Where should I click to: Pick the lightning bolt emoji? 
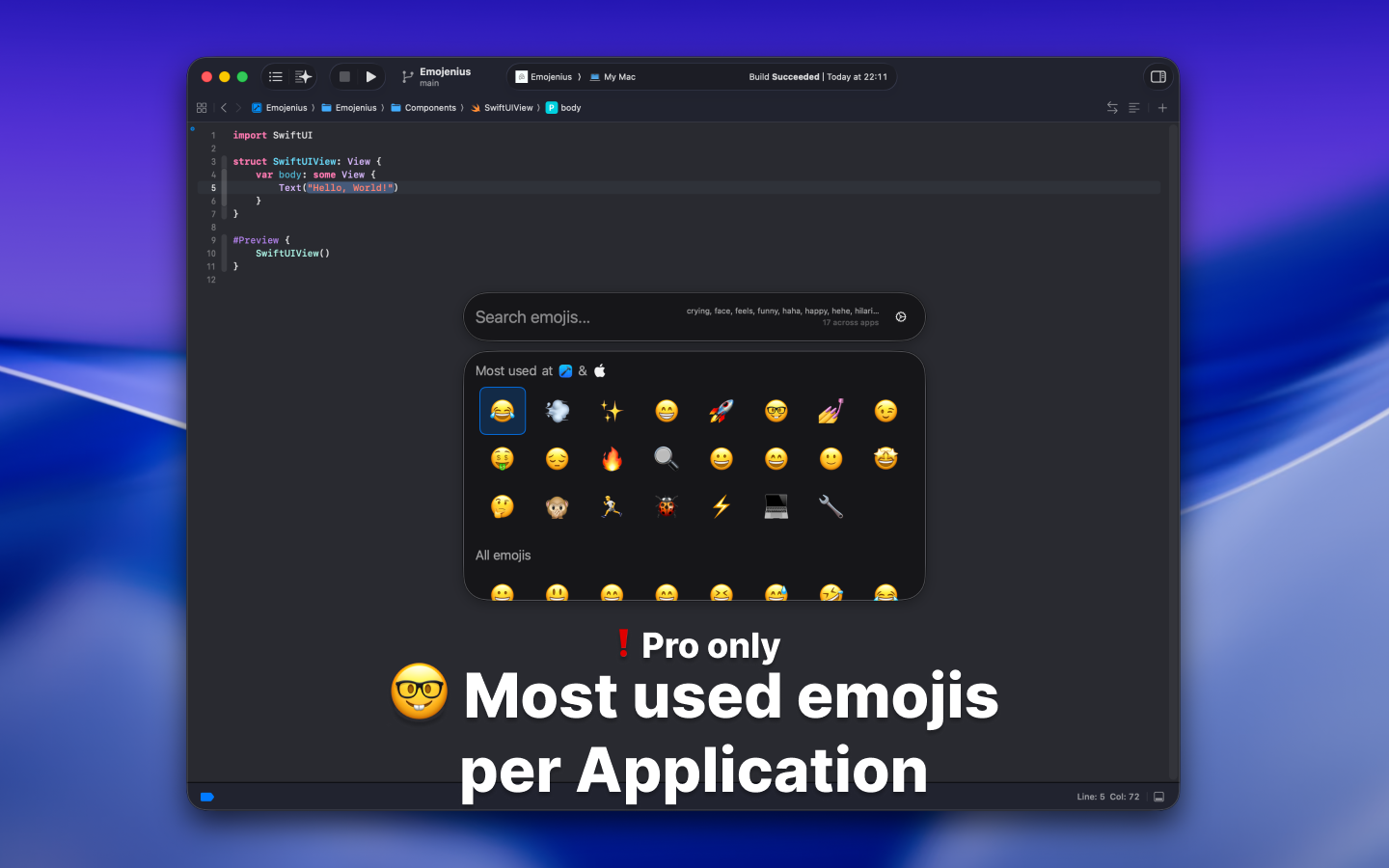coord(722,506)
